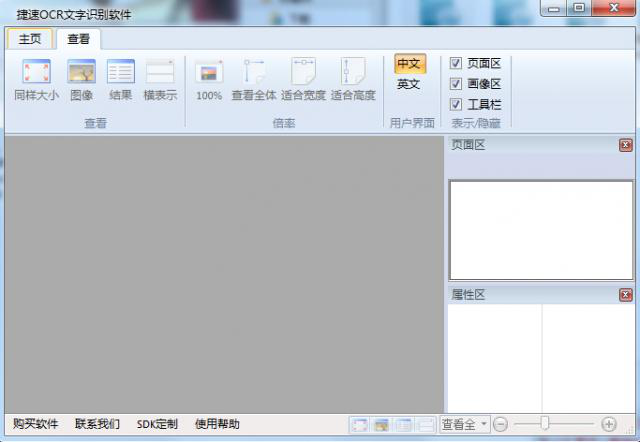Click the status bar horizontal layout icon
The height and width of the screenshot is (442, 640).
point(426,425)
